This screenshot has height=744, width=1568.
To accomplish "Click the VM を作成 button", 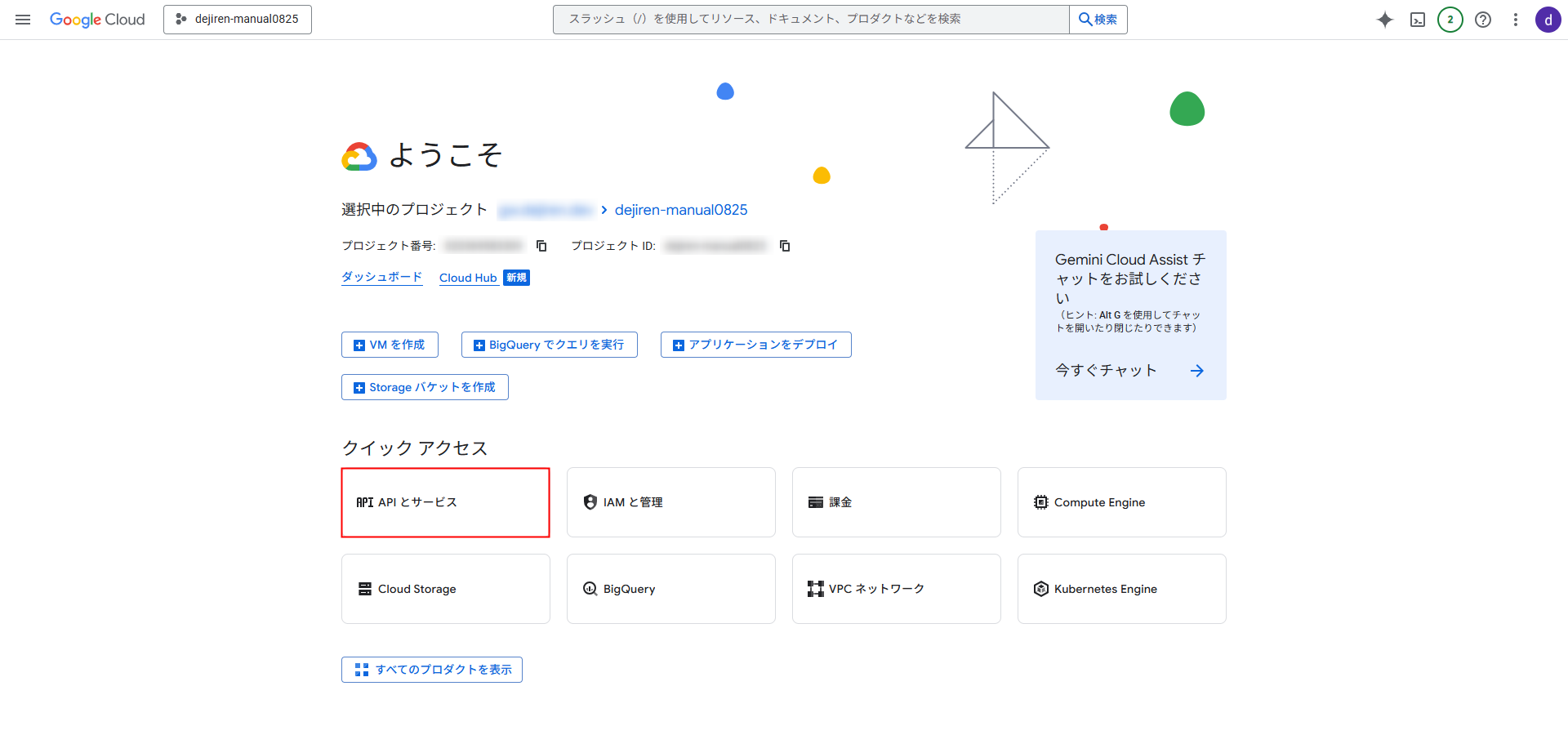I will pos(390,345).
